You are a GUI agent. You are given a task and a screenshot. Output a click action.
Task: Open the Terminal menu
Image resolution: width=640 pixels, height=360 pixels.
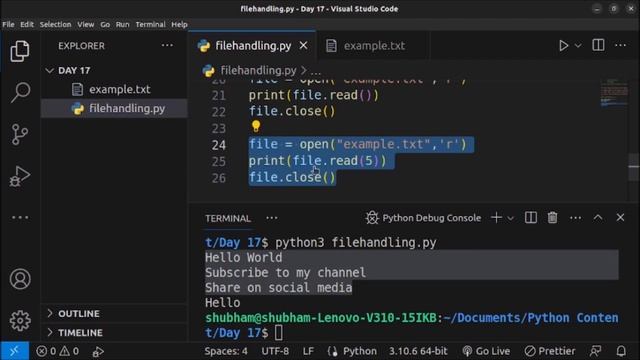(x=151, y=24)
